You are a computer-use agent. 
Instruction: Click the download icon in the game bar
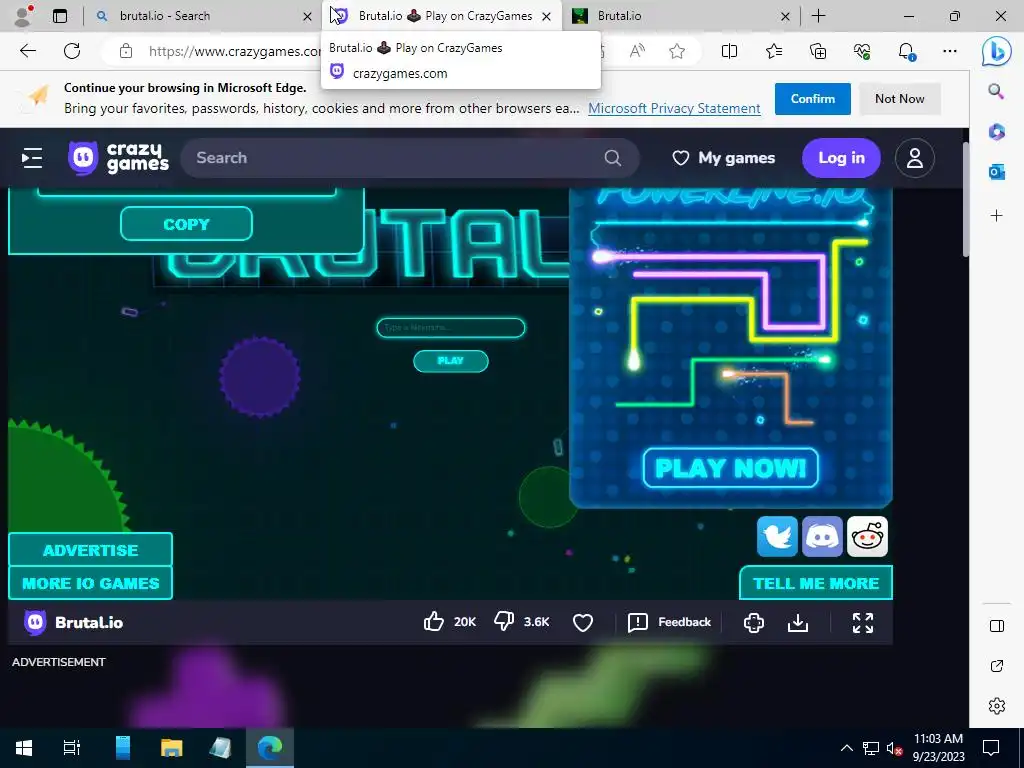click(798, 622)
